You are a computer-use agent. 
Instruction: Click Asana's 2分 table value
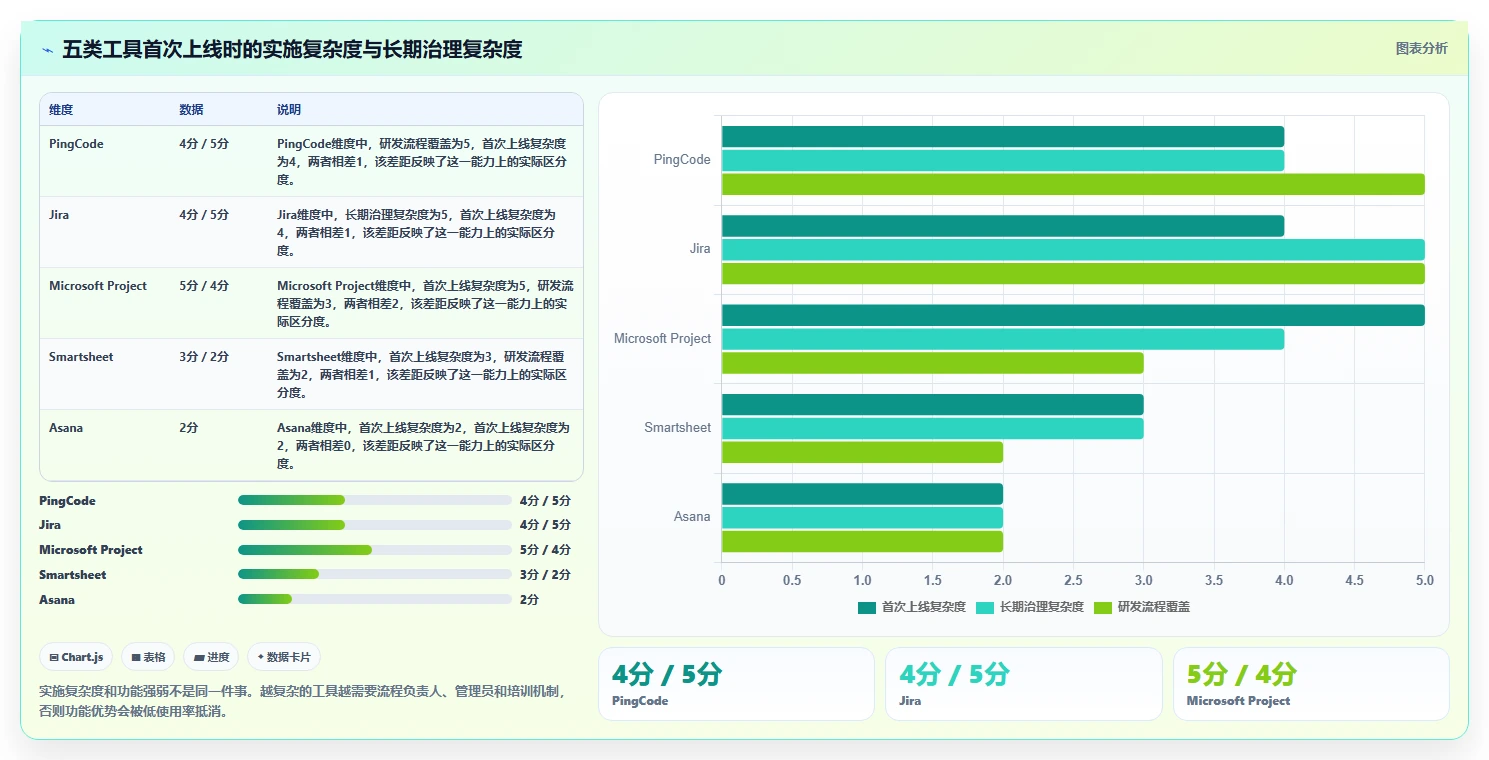tap(189, 428)
